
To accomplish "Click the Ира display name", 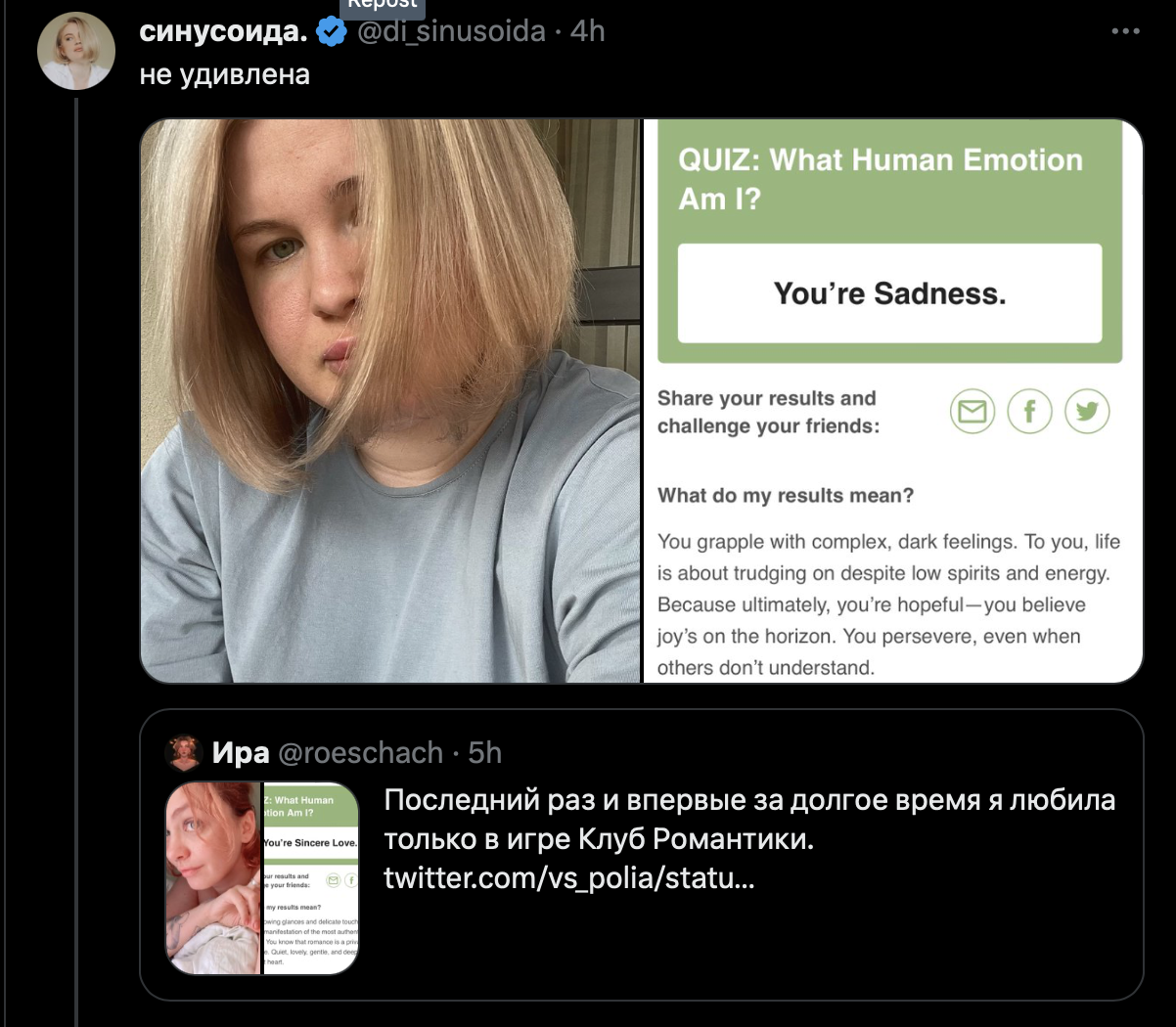I will (x=241, y=752).
